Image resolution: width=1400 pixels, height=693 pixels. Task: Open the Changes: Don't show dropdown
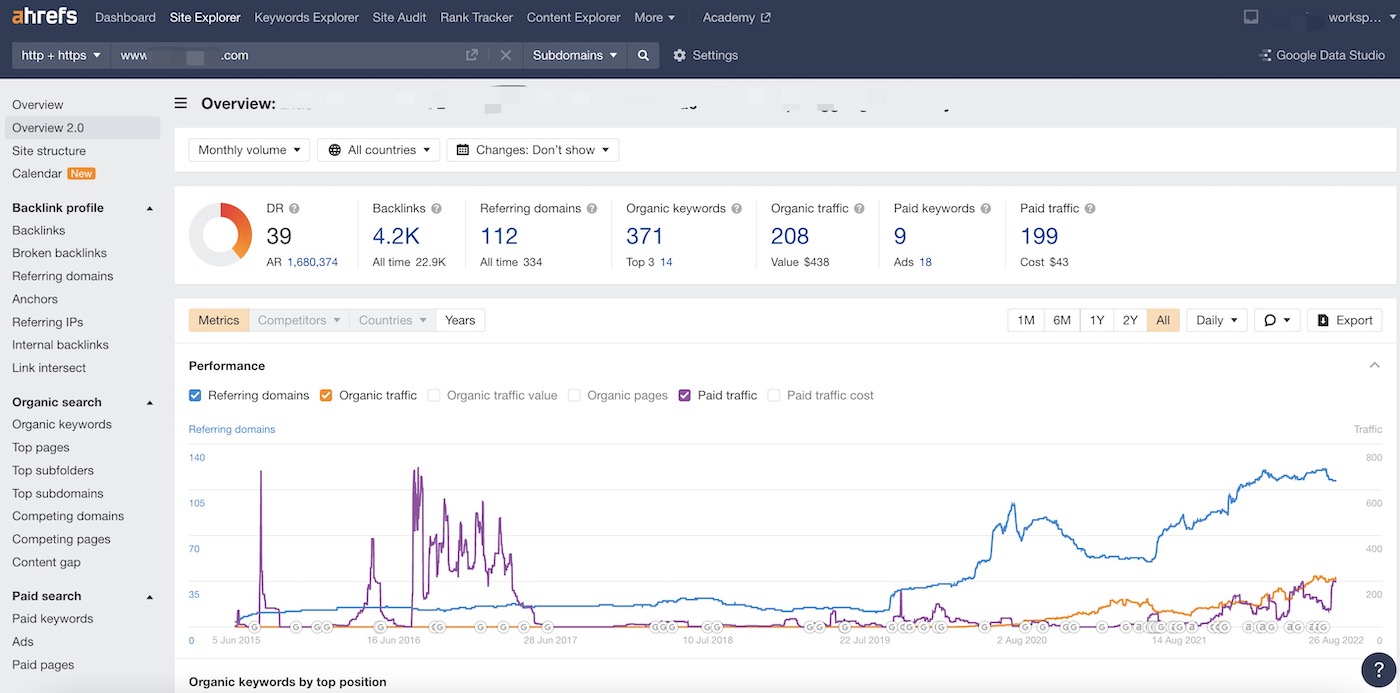pos(533,150)
